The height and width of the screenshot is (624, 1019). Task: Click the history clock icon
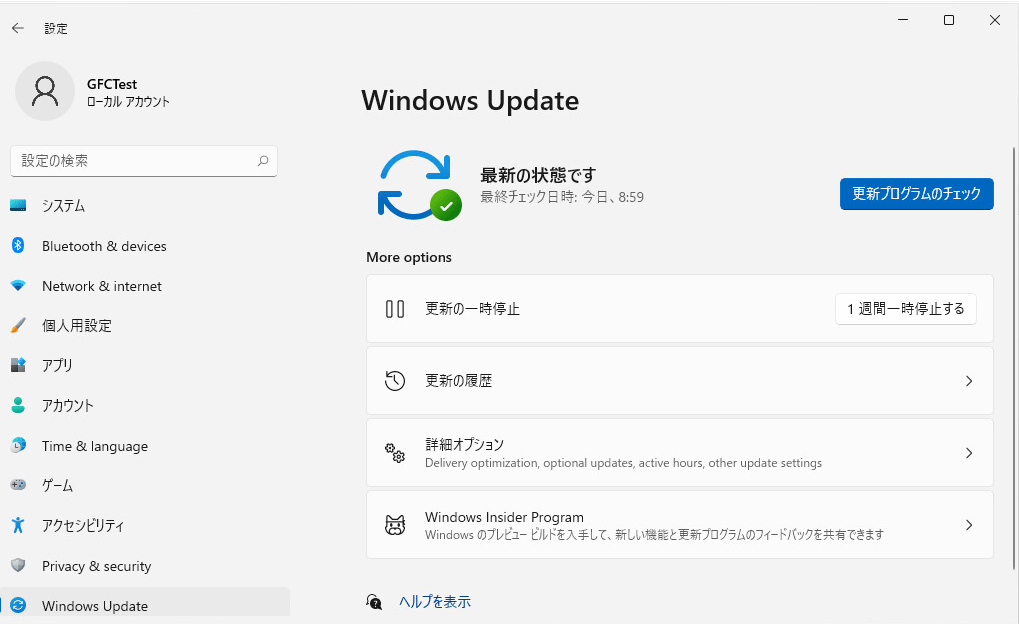[x=394, y=381]
